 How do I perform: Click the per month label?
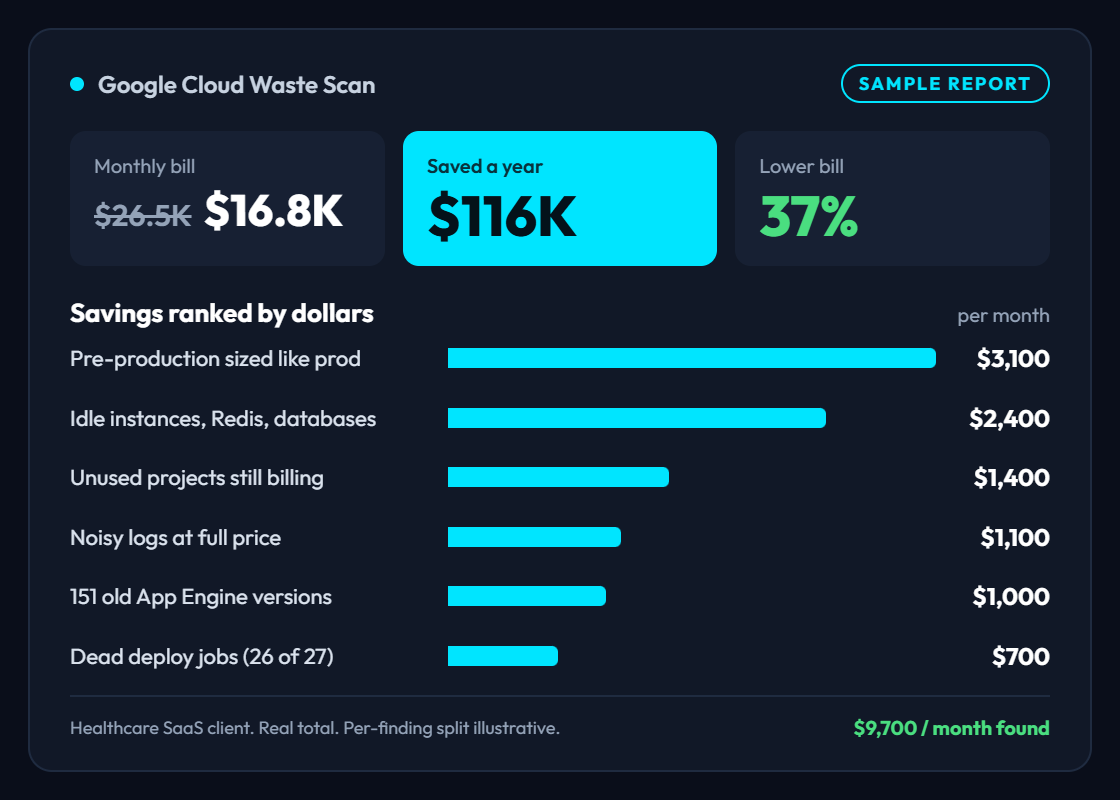point(1003,316)
